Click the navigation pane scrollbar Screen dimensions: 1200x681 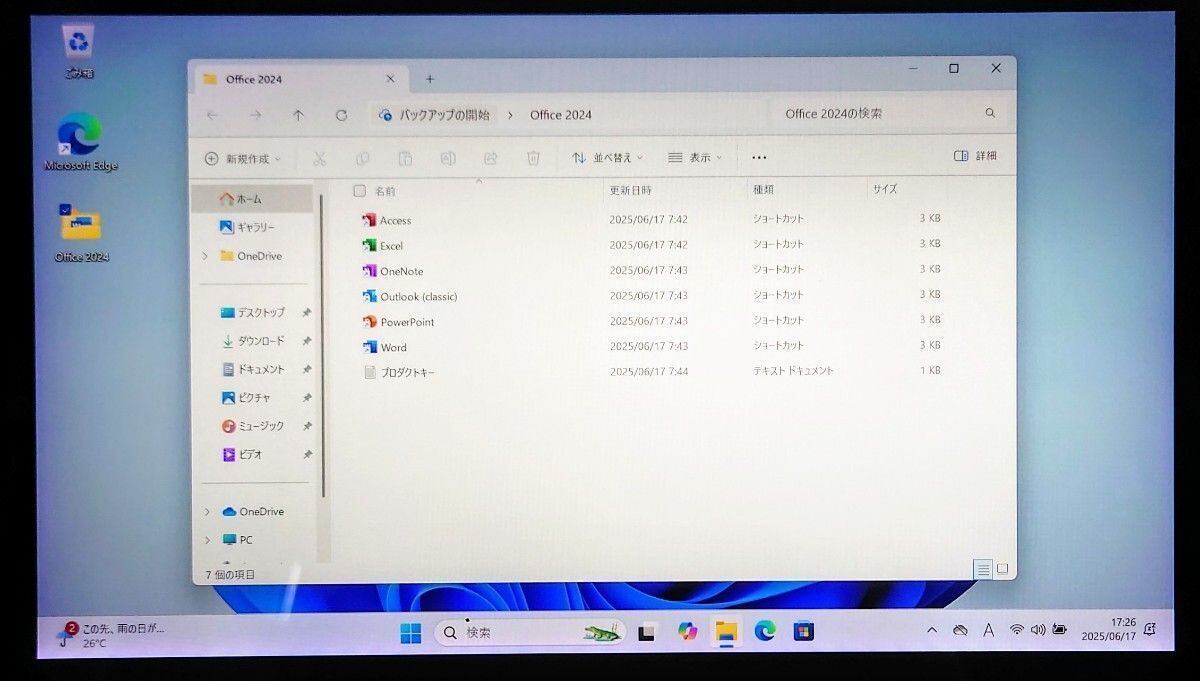(322, 345)
